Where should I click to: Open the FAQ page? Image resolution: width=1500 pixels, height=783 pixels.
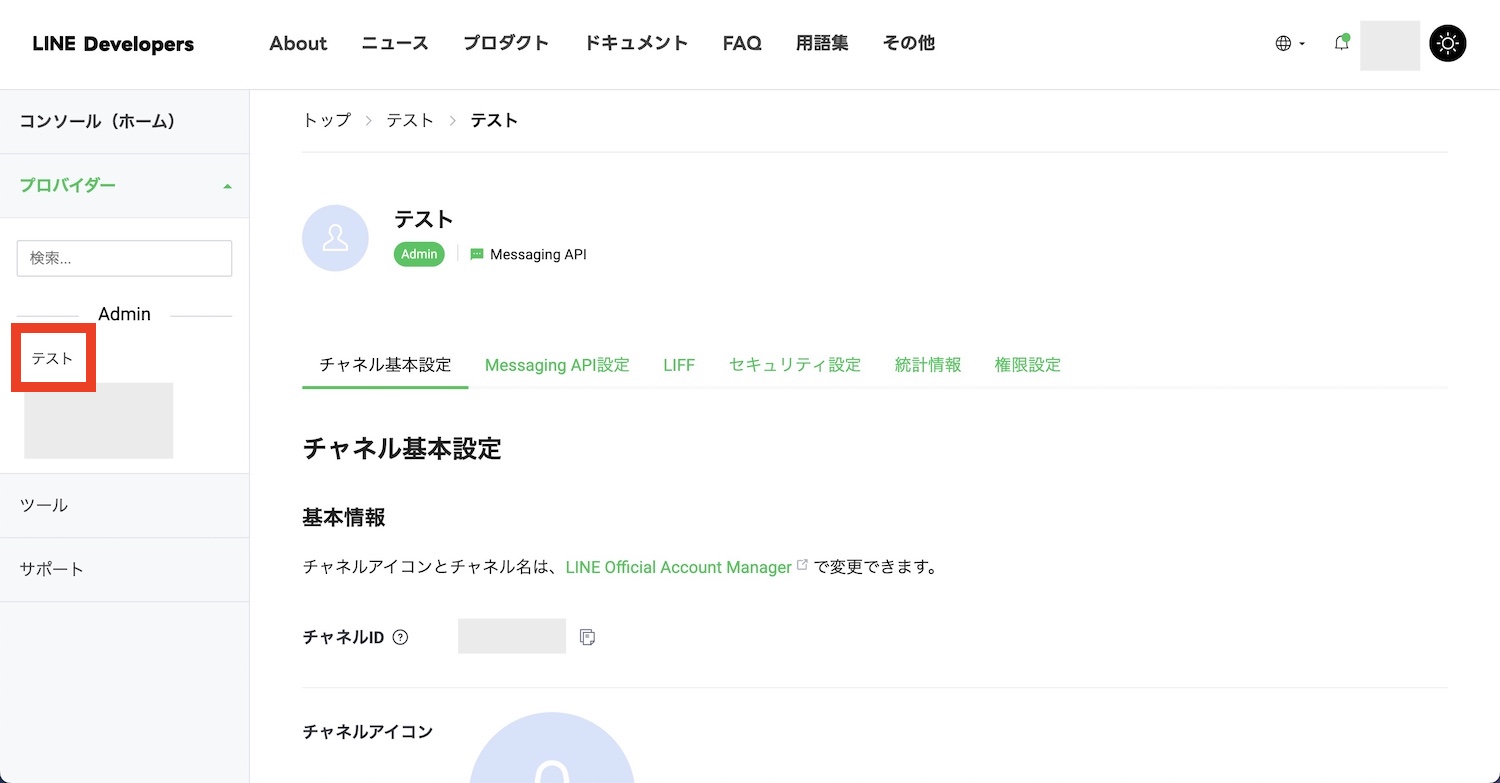(742, 43)
